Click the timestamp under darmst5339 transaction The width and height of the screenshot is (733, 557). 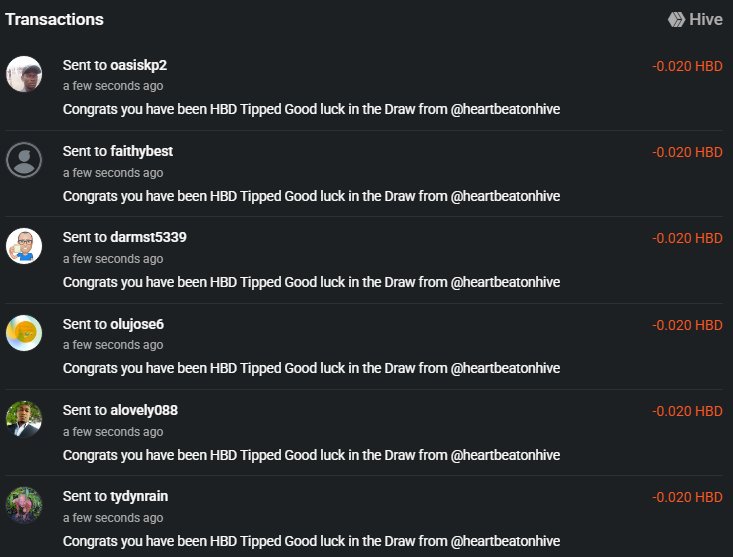coord(113,259)
